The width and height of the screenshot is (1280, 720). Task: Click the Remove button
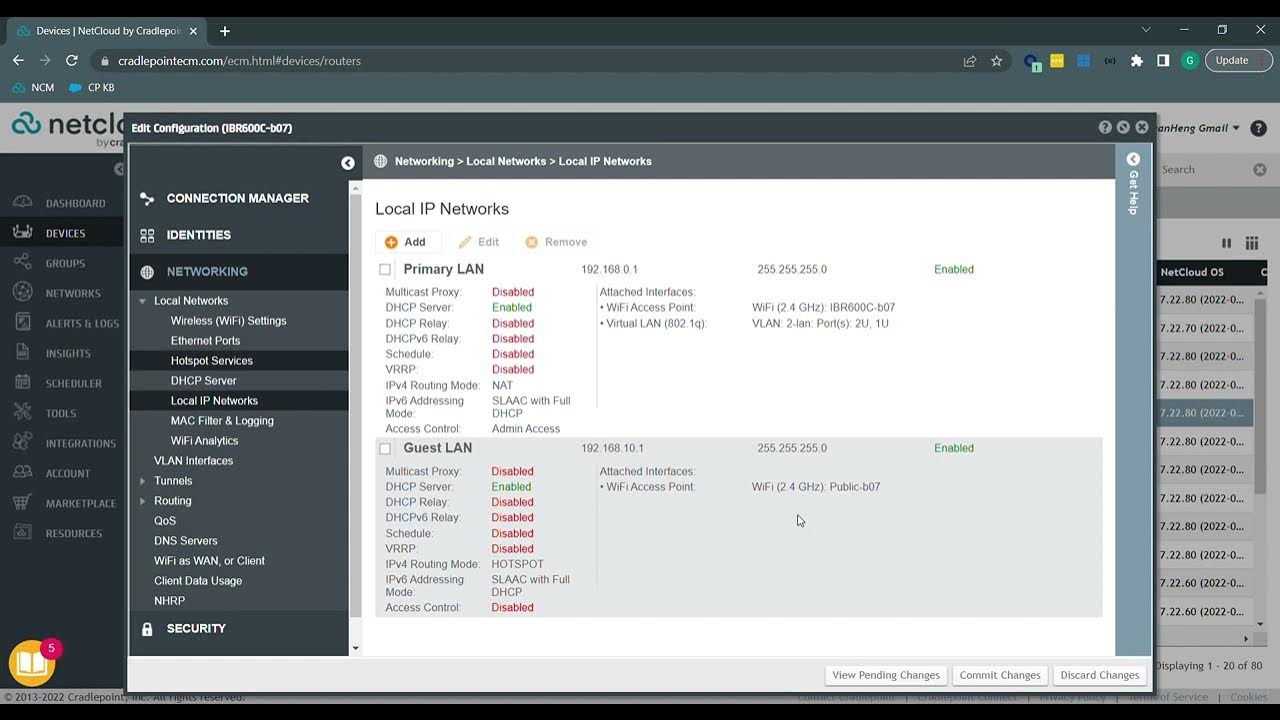pos(556,242)
